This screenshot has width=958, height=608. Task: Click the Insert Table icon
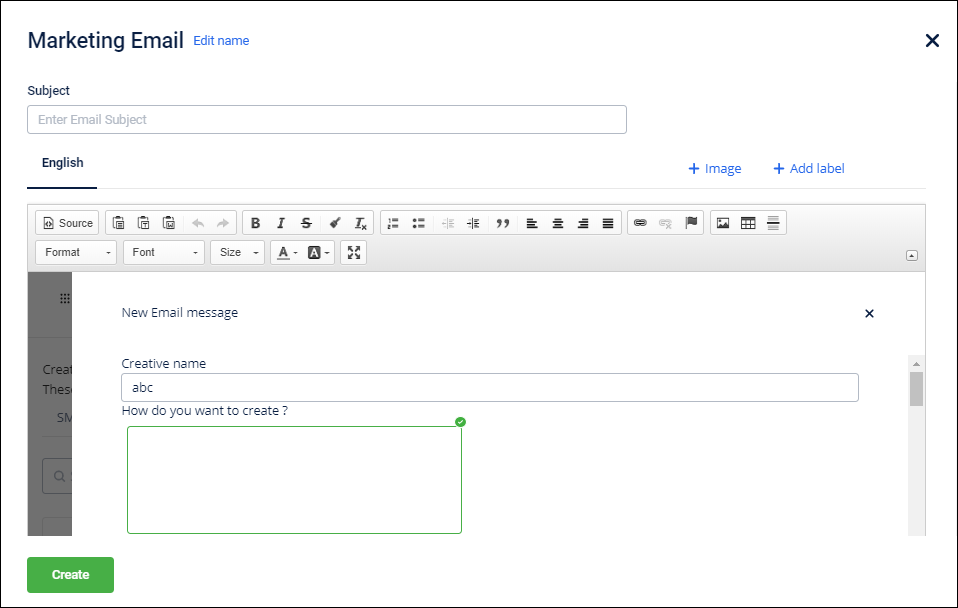click(748, 223)
